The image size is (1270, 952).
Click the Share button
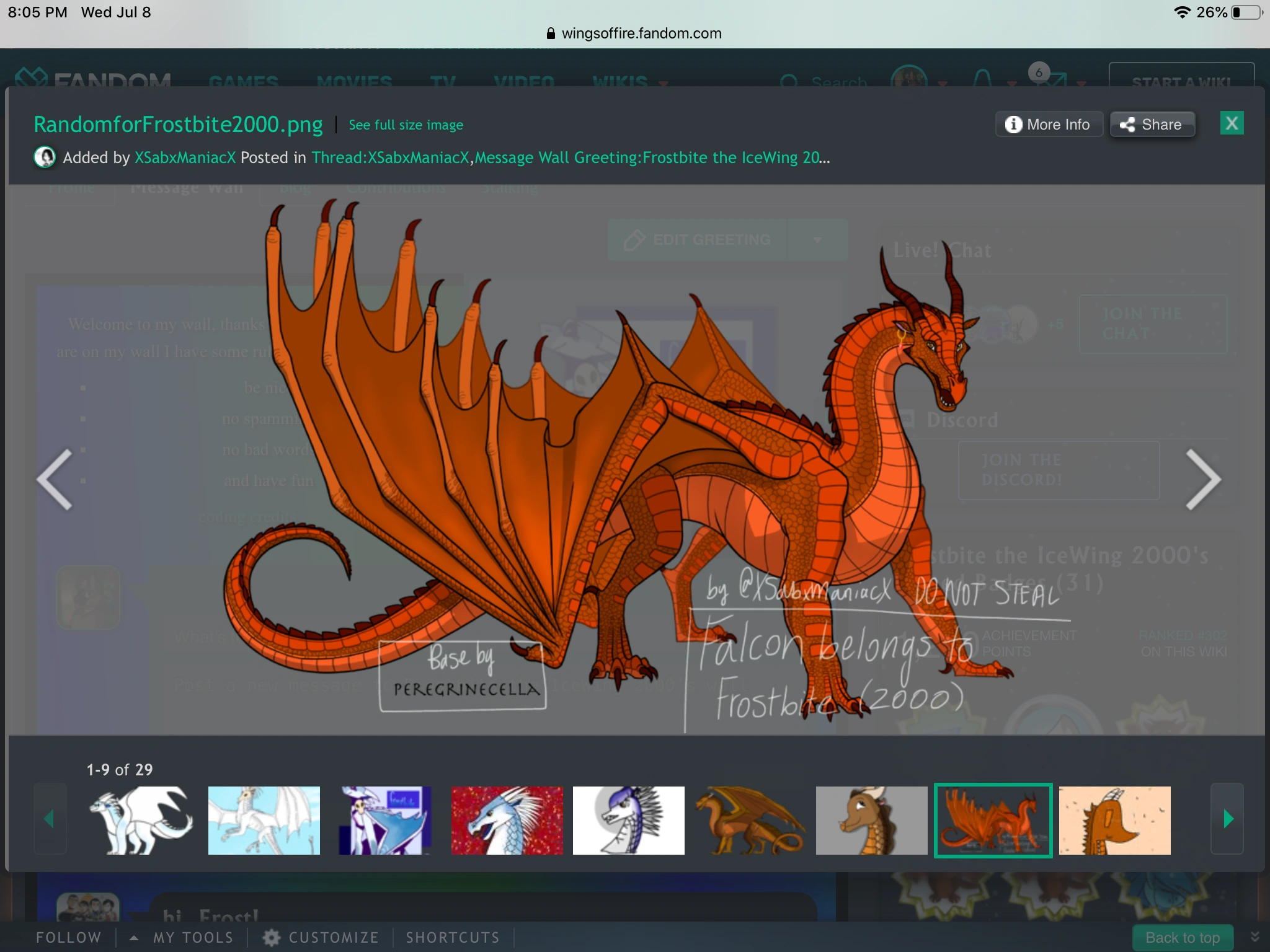[1152, 125]
